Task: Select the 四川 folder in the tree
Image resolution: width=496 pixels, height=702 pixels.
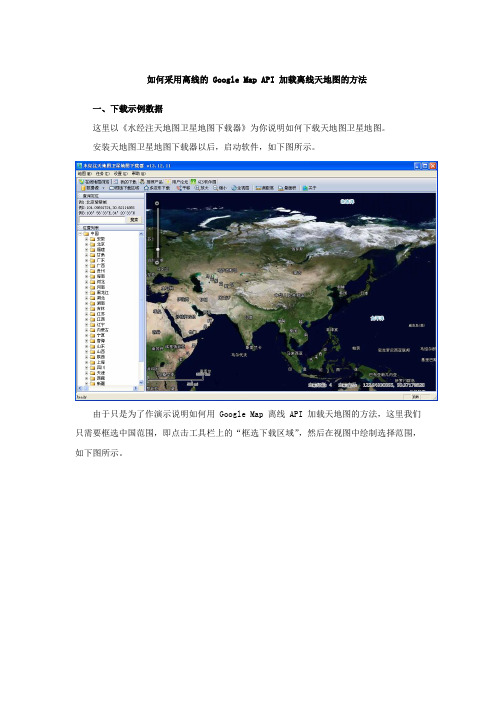Action: pyautogui.click(x=98, y=368)
